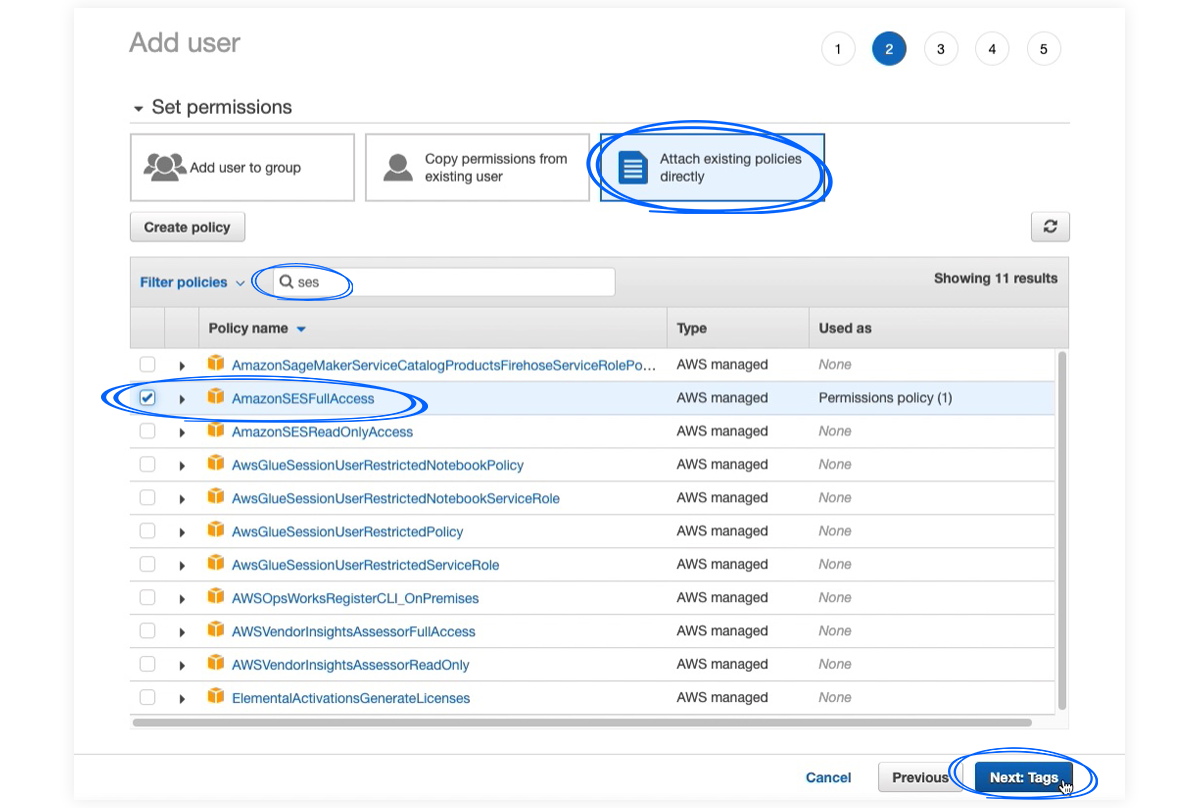Open the AWSOpsWorksRegisterCLI_OnPremises policy link

tap(355, 598)
